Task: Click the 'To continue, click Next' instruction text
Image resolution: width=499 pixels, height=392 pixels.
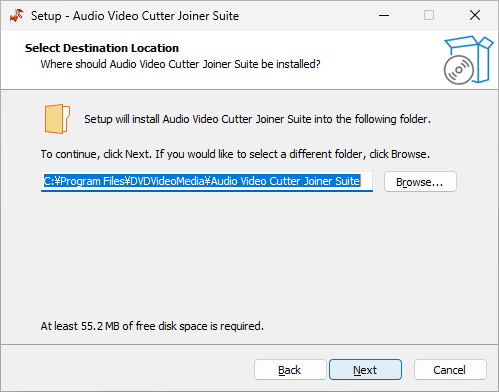Action: point(235,154)
